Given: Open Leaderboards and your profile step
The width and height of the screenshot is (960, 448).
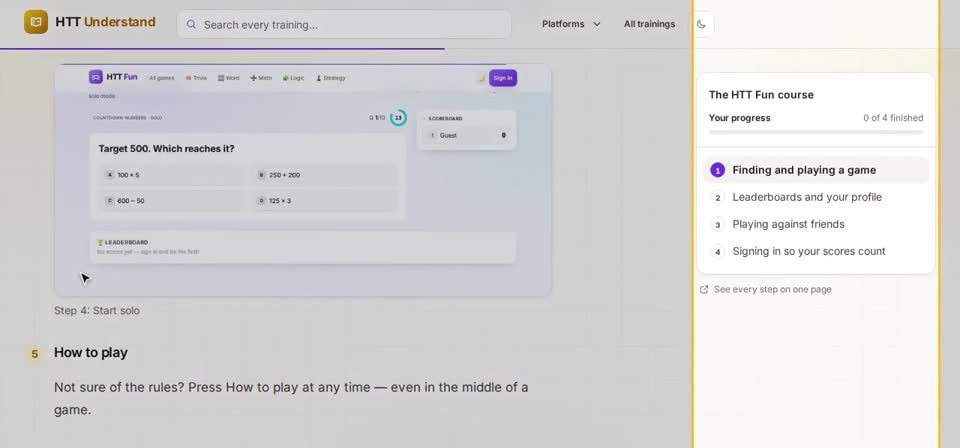Looking at the screenshot, I should coord(816,197).
